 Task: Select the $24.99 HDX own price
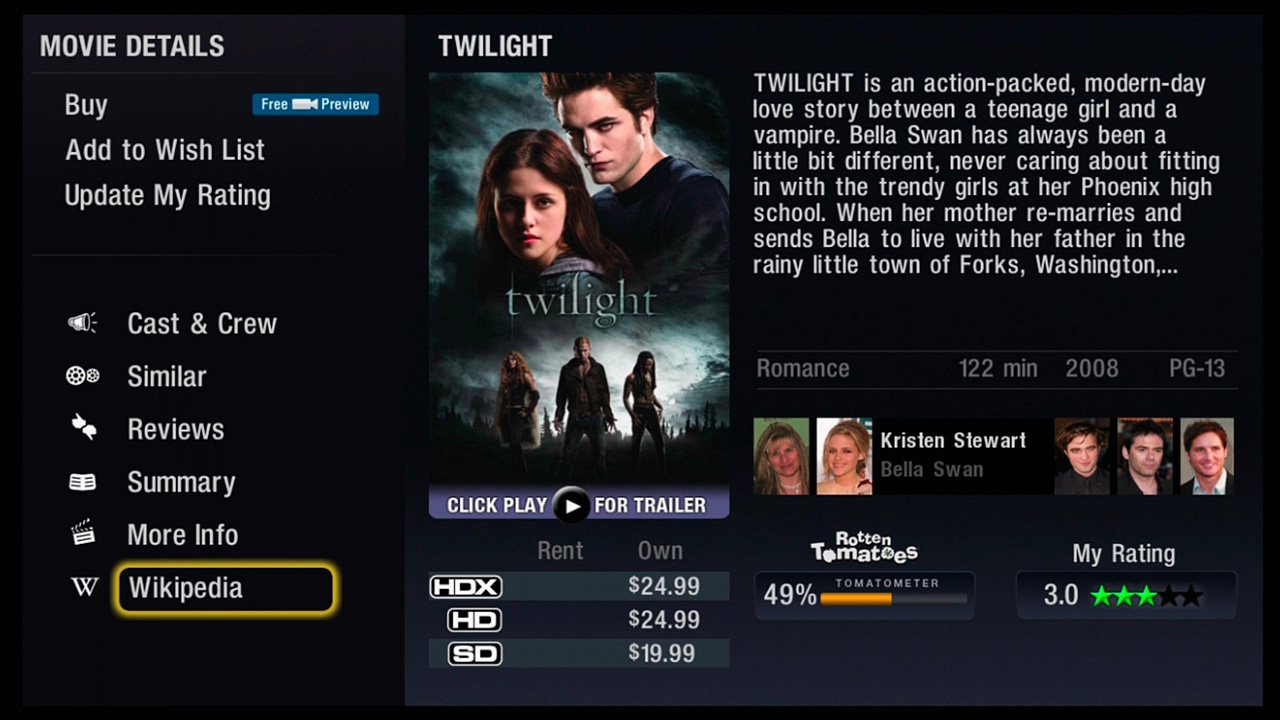click(664, 587)
